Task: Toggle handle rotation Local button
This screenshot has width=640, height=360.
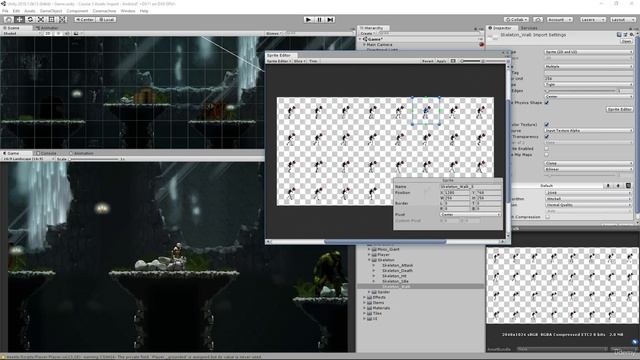Action: (106, 19)
